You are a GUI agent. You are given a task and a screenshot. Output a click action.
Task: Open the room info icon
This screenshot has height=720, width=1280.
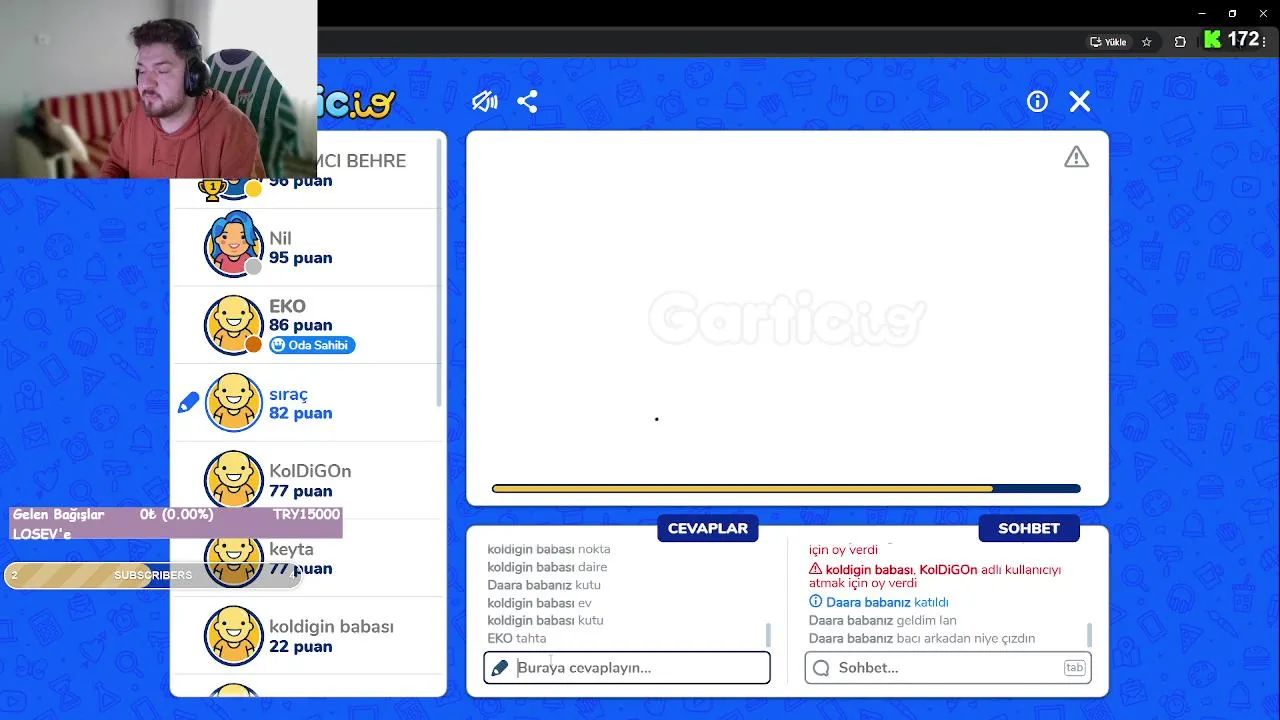[1037, 101]
